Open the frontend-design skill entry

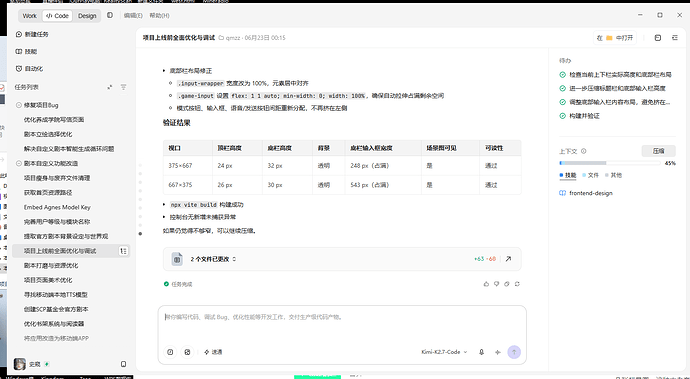pyautogui.click(x=586, y=193)
